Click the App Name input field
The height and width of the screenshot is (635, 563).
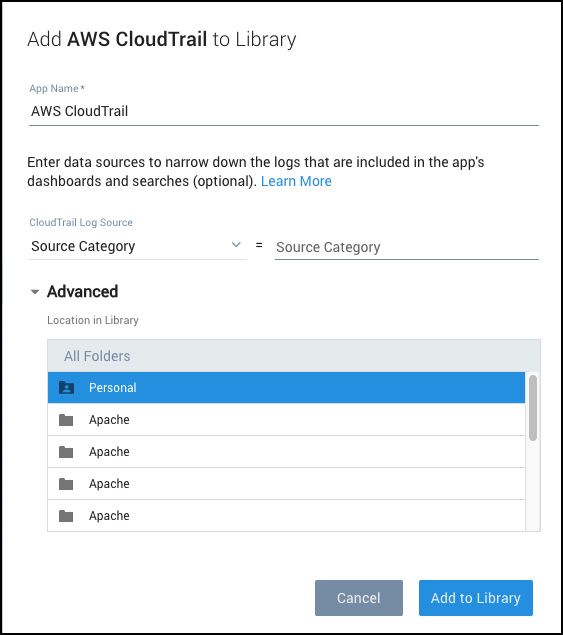pyautogui.click(x=284, y=111)
